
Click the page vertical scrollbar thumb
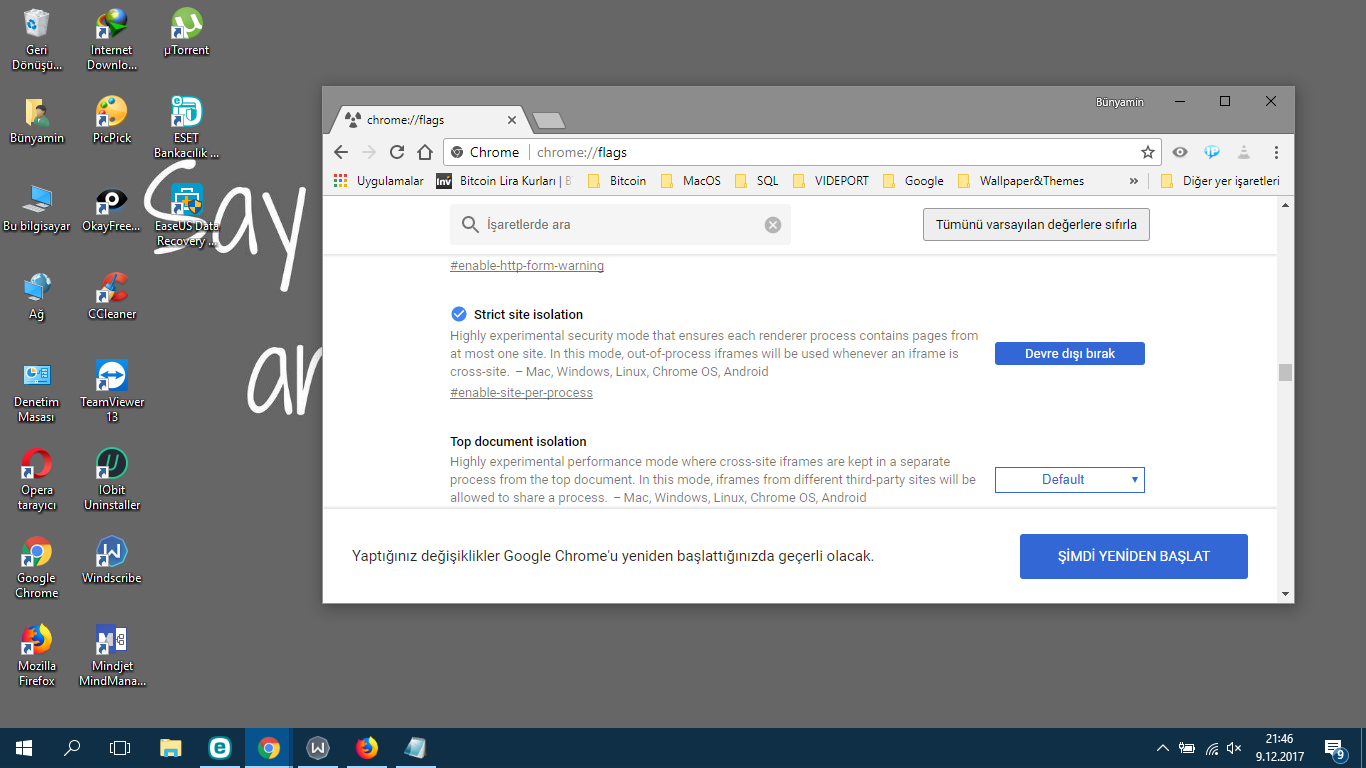tap(1285, 373)
